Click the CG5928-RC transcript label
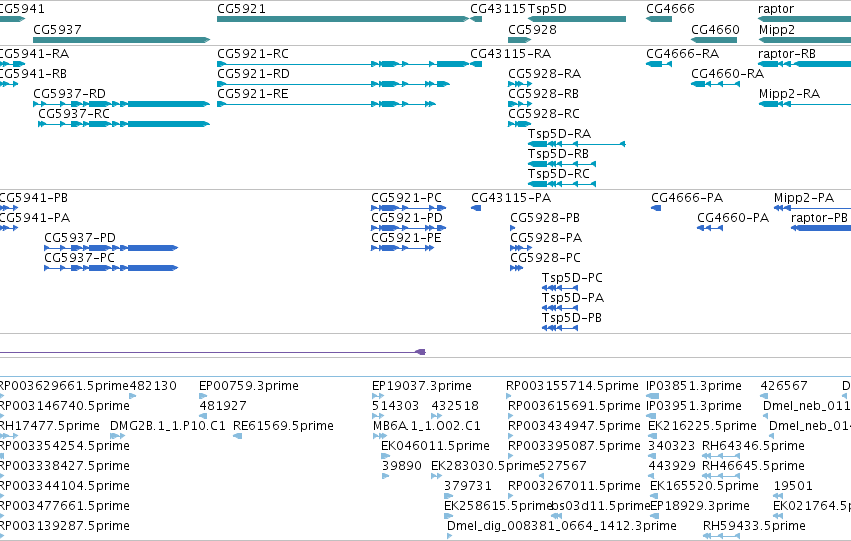Screen dimensions: 851x541 click(544, 114)
